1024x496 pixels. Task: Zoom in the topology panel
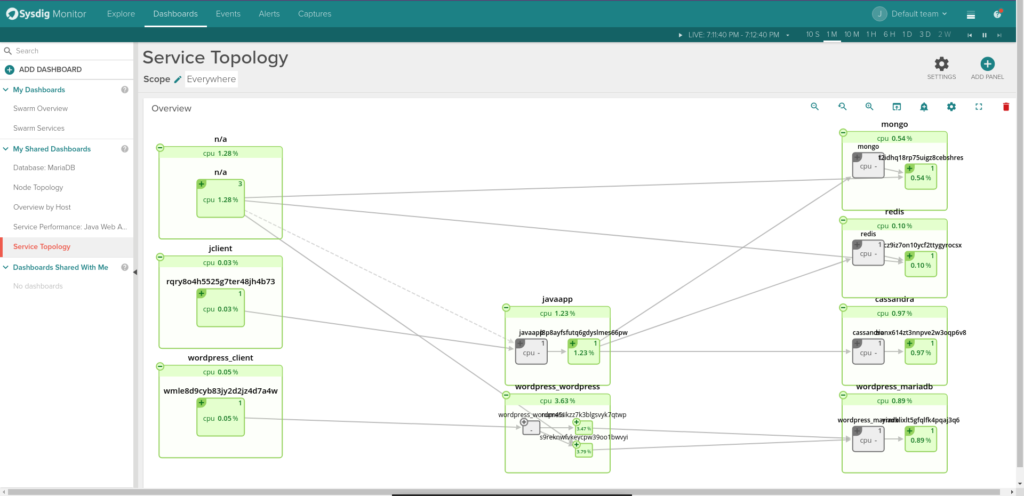coord(869,106)
